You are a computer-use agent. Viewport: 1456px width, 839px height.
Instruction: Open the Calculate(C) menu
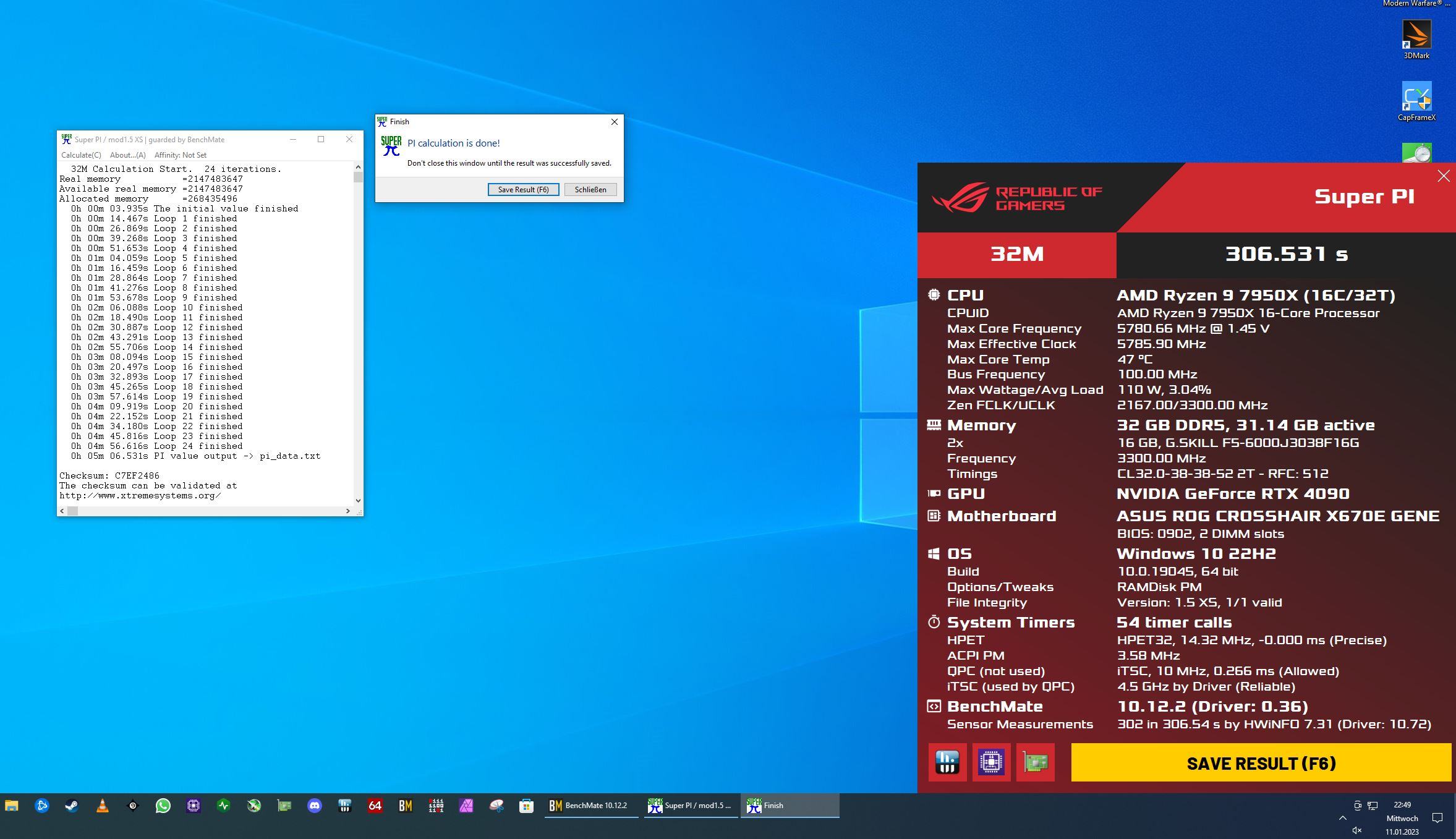81,155
